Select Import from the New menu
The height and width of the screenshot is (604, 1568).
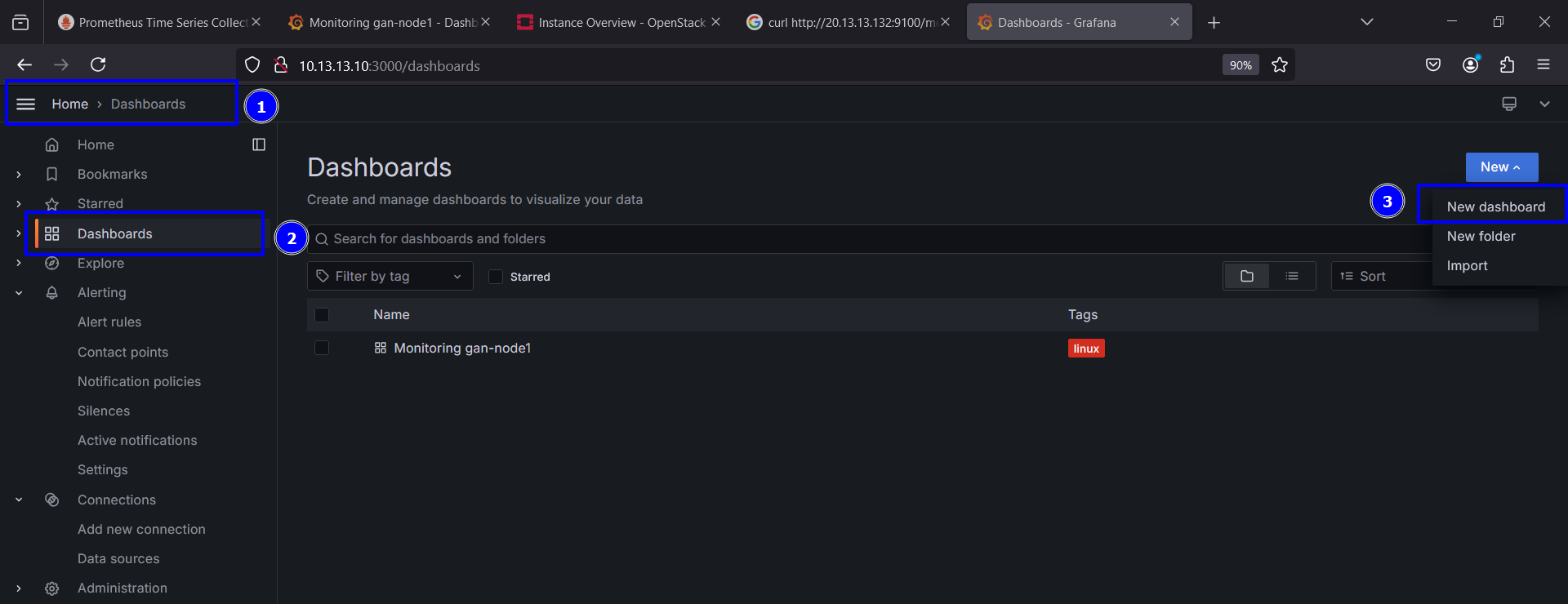[x=1468, y=265]
